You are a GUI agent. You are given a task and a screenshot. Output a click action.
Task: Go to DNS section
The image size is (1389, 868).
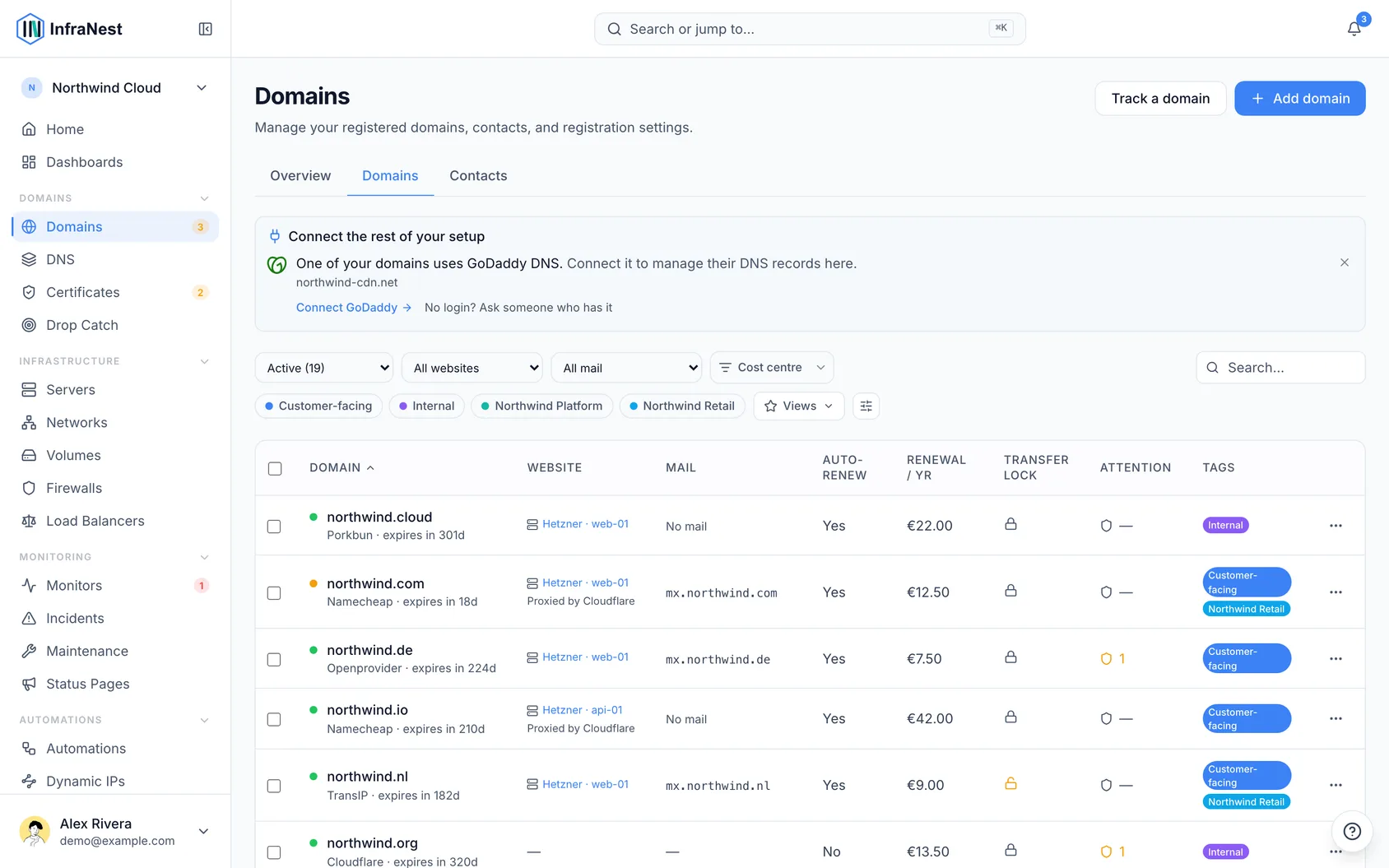pos(115,259)
